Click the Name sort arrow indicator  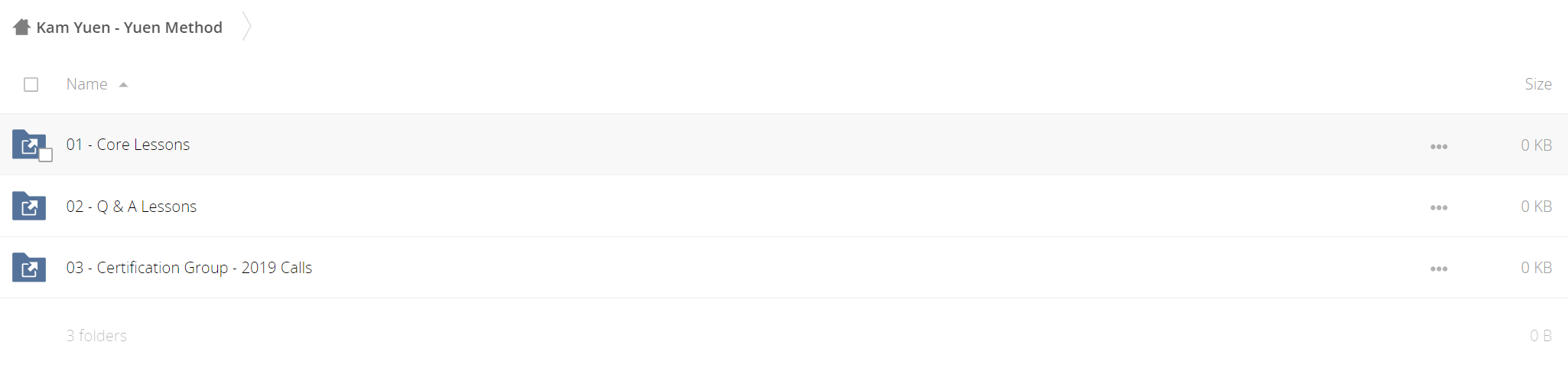point(123,85)
